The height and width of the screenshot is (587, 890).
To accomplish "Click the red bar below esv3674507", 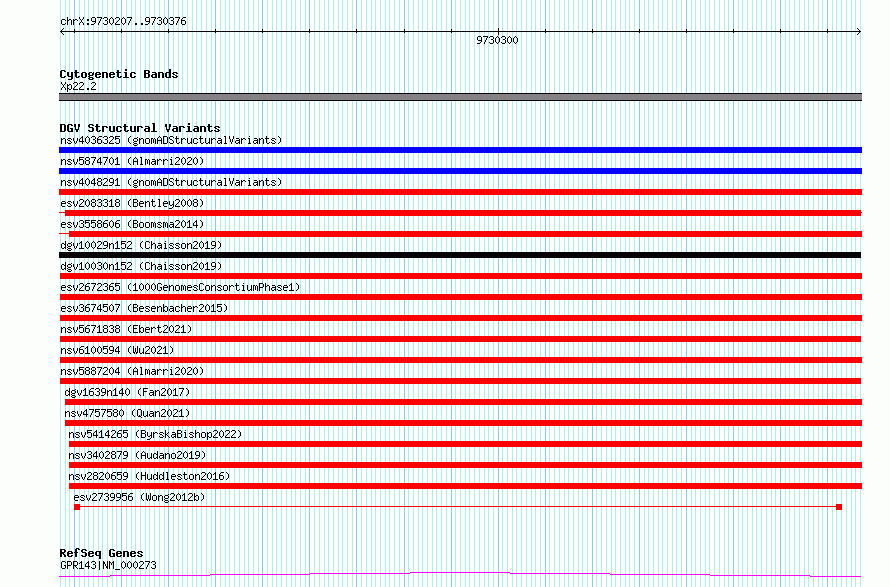I will coord(460,318).
